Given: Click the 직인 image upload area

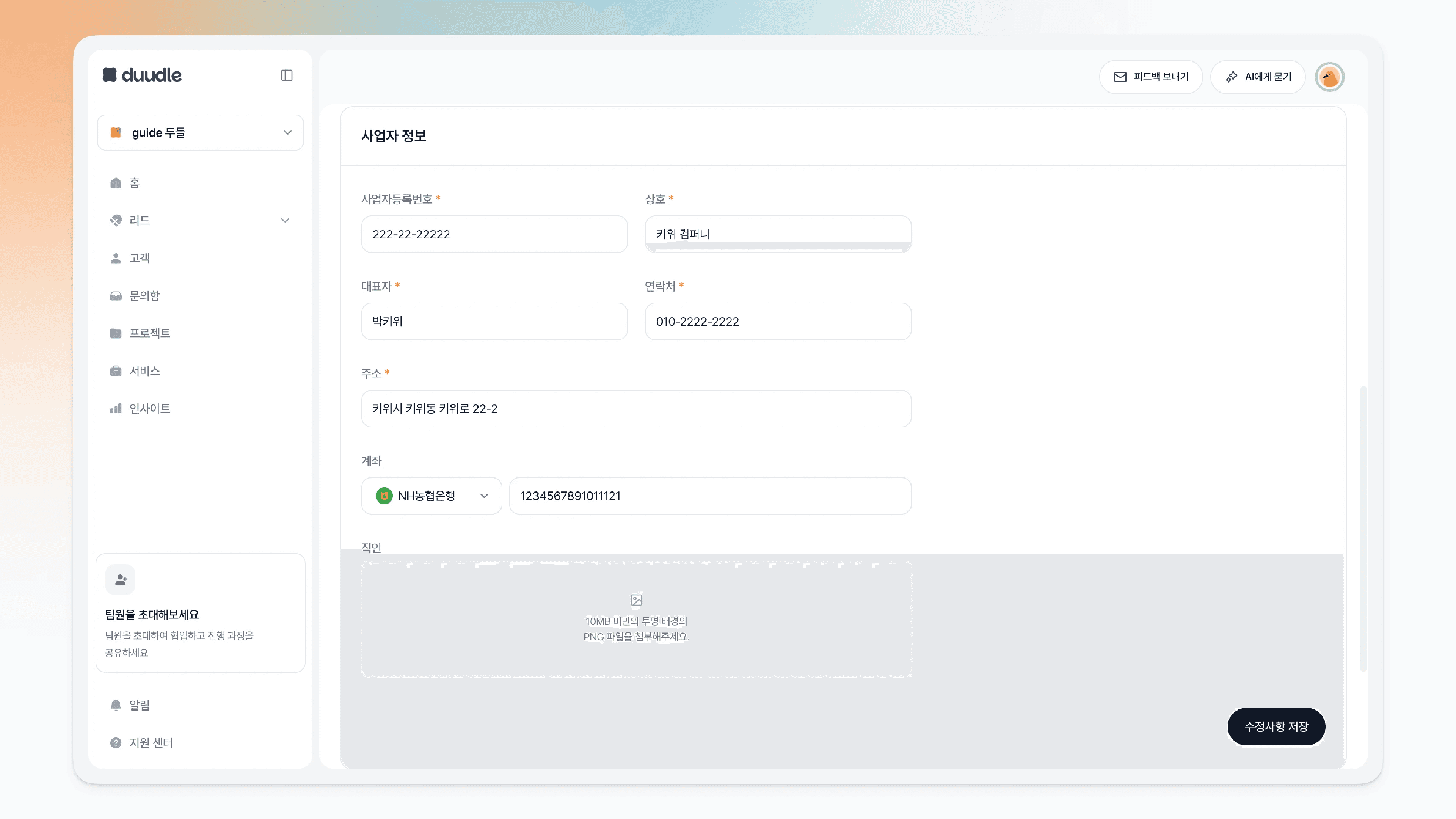Looking at the screenshot, I should pyautogui.click(x=637, y=620).
